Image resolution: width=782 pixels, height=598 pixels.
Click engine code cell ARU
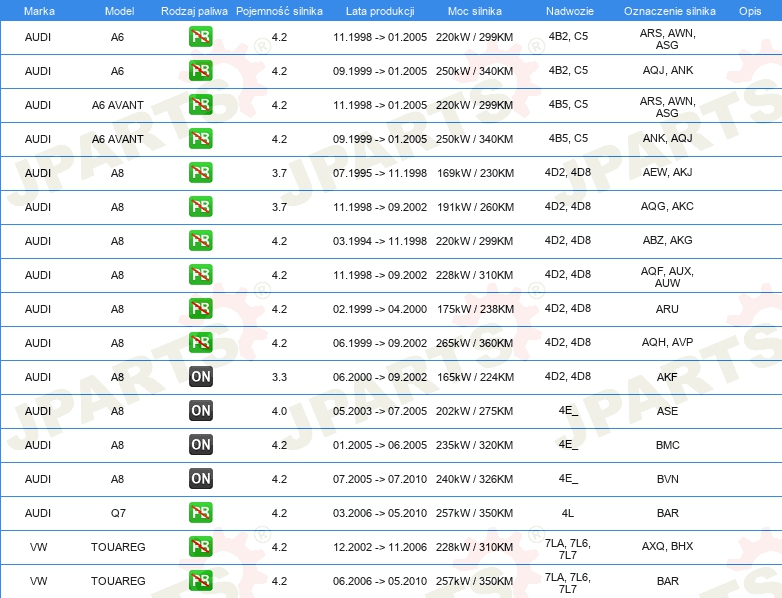[x=667, y=309]
